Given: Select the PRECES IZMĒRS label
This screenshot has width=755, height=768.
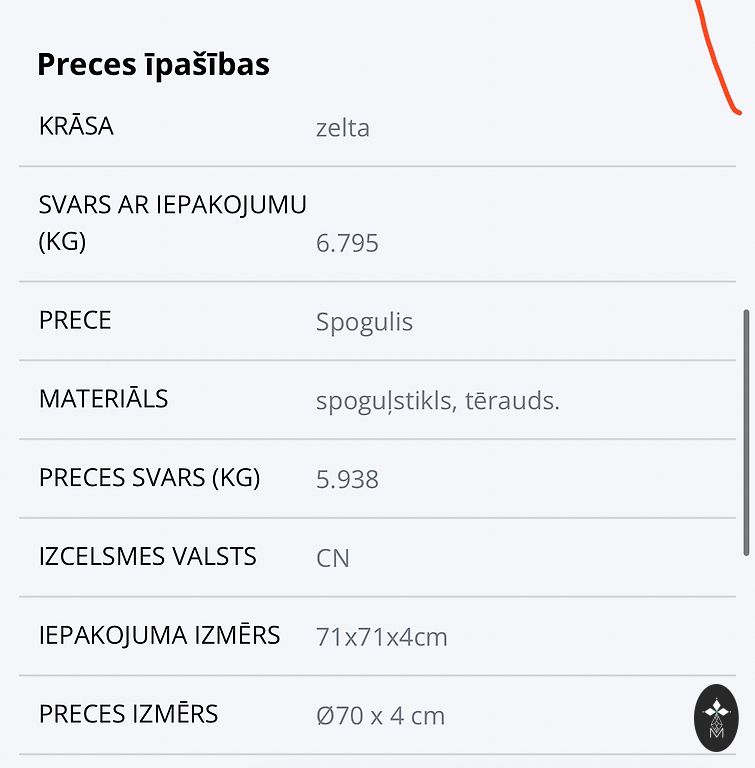Looking at the screenshot, I should [128, 714].
